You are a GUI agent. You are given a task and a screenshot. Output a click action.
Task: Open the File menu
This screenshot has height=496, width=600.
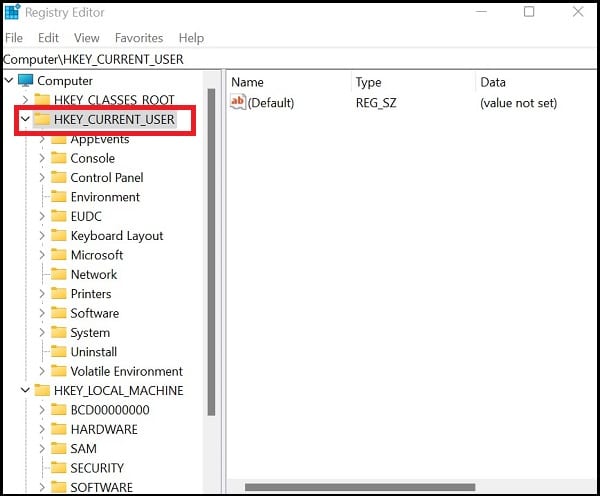[14, 38]
